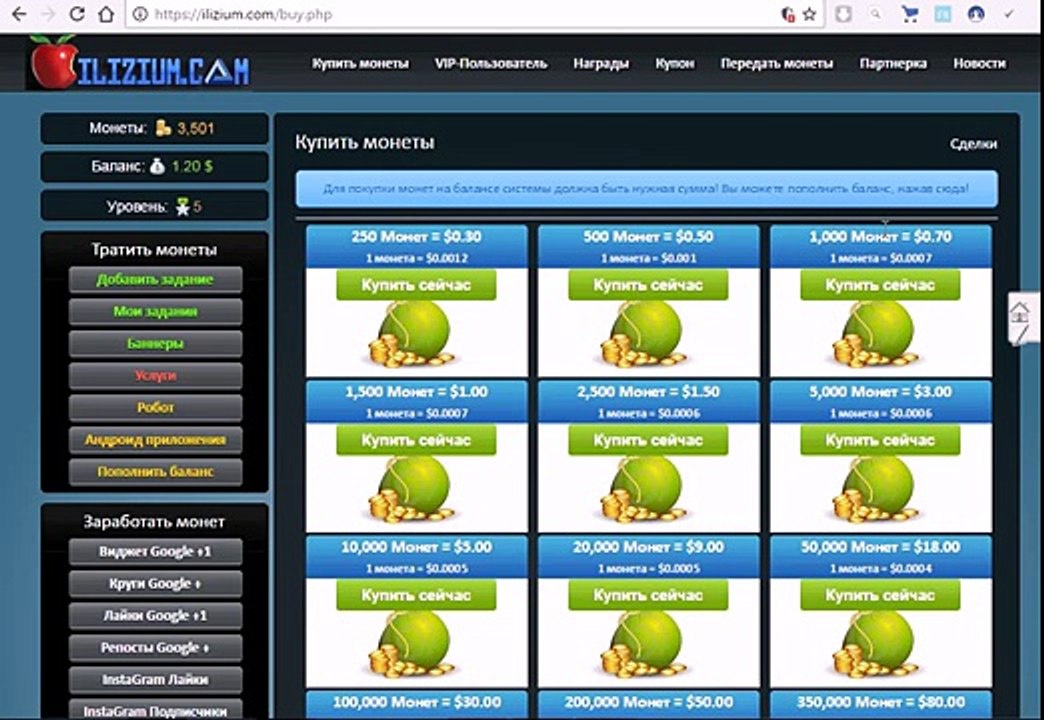This screenshot has height=720, width=1044.
Task: Open Виджет Google +1 earning option
Action: tap(155, 551)
